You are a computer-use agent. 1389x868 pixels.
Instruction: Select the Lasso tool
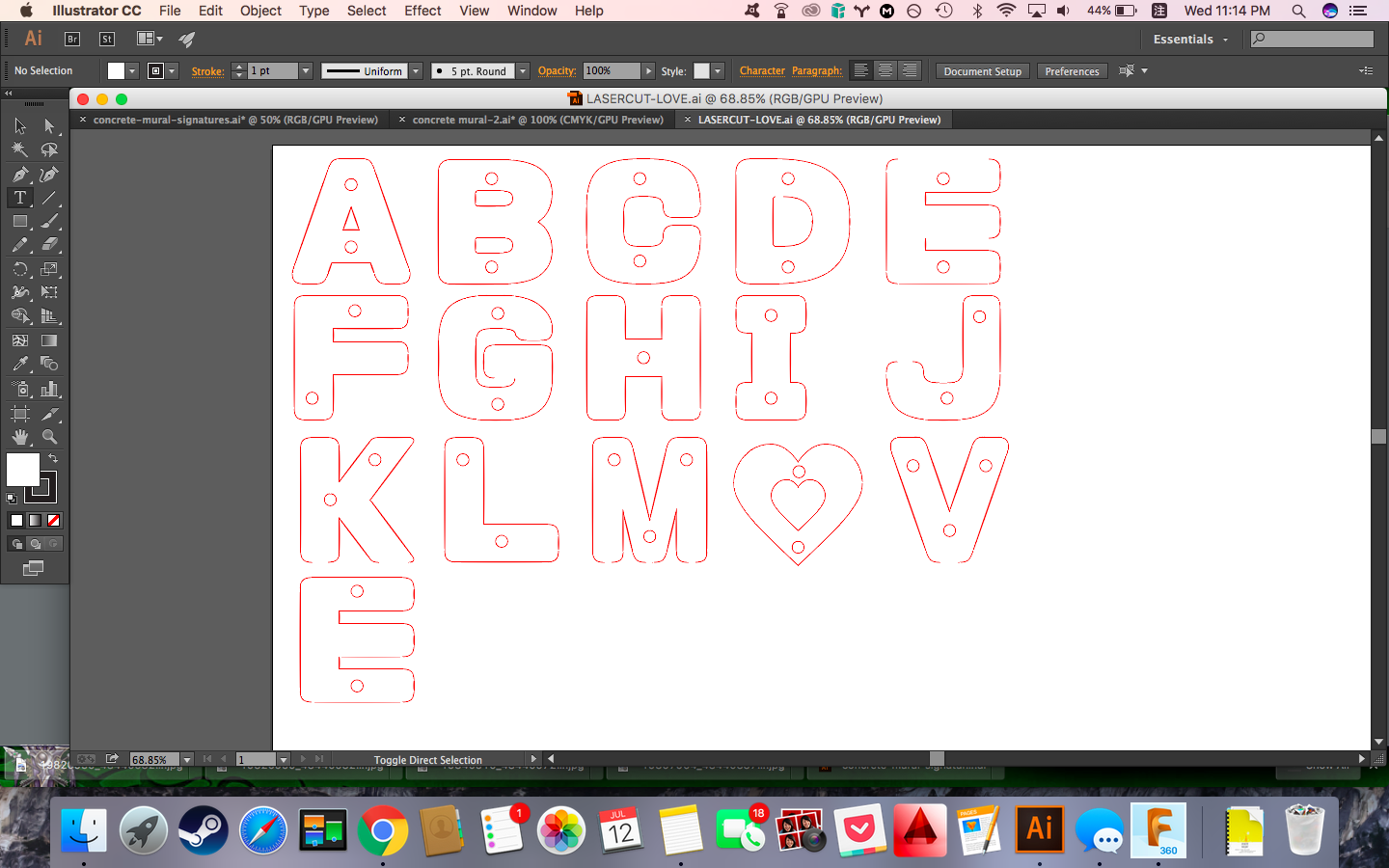(x=49, y=149)
